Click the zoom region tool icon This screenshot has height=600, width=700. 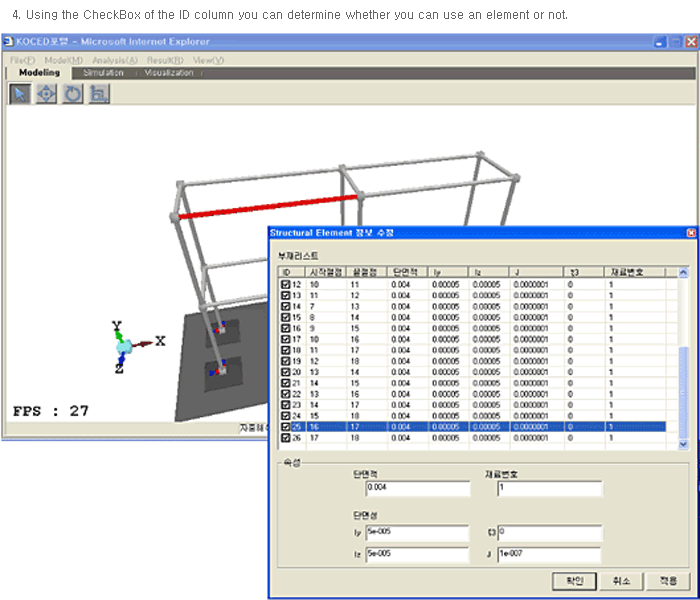98,94
